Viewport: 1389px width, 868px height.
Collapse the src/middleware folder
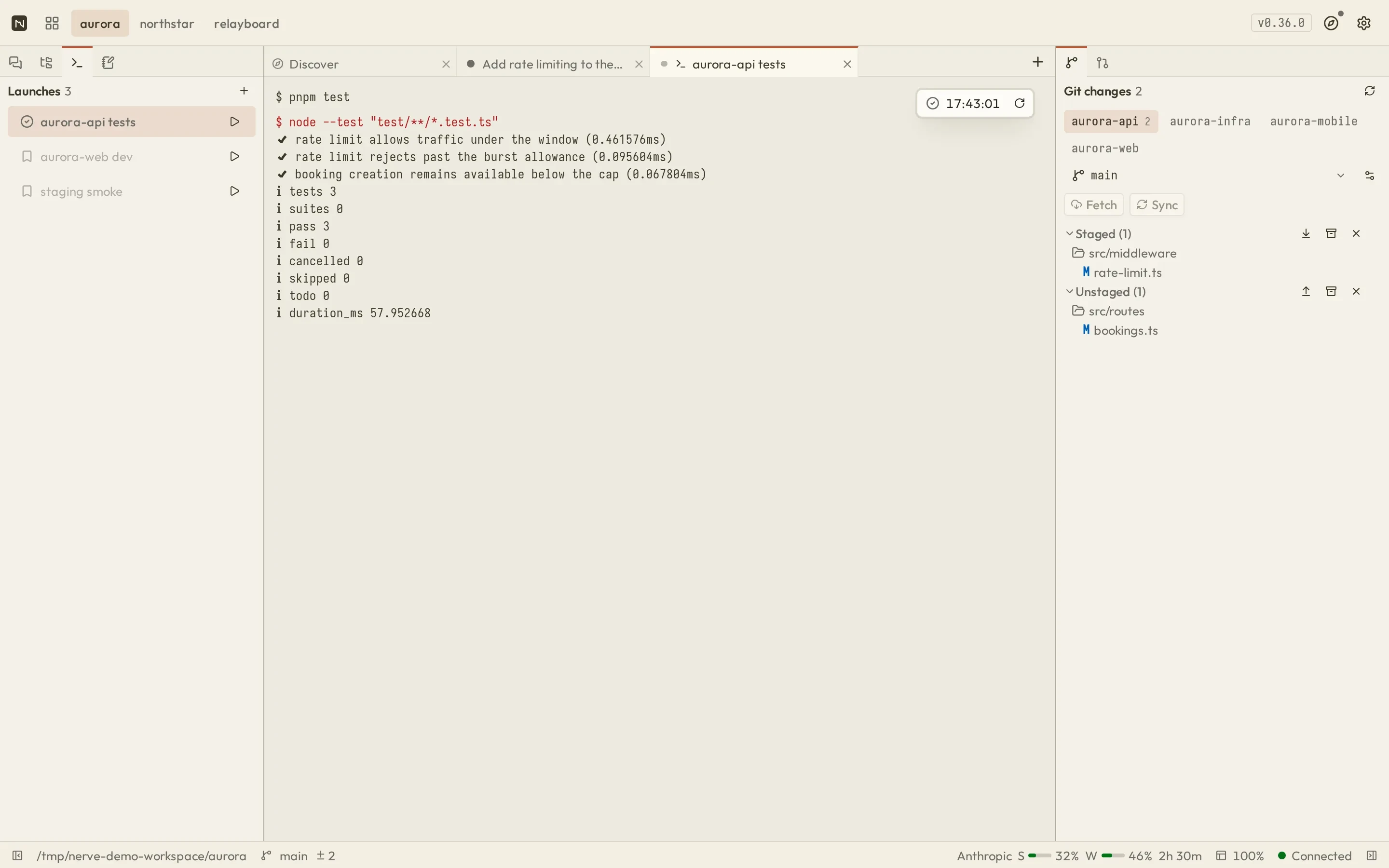(1124, 253)
